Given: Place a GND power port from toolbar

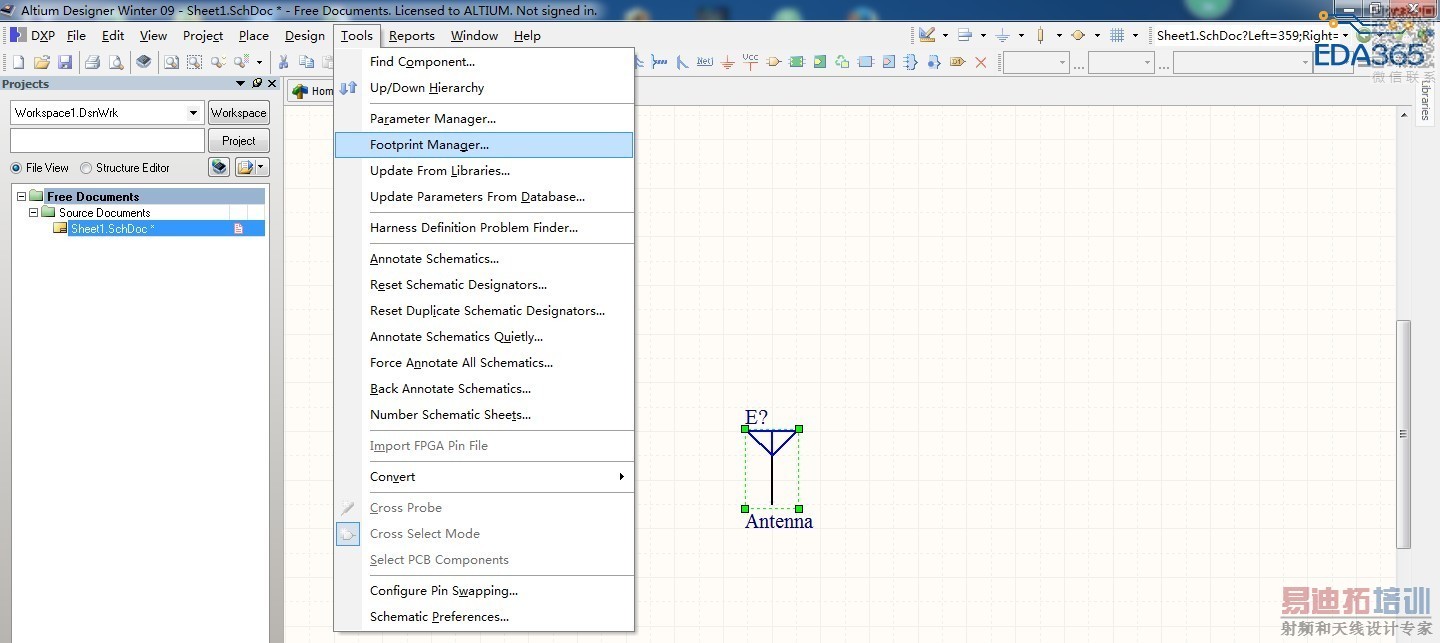Looking at the screenshot, I should (727, 62).
